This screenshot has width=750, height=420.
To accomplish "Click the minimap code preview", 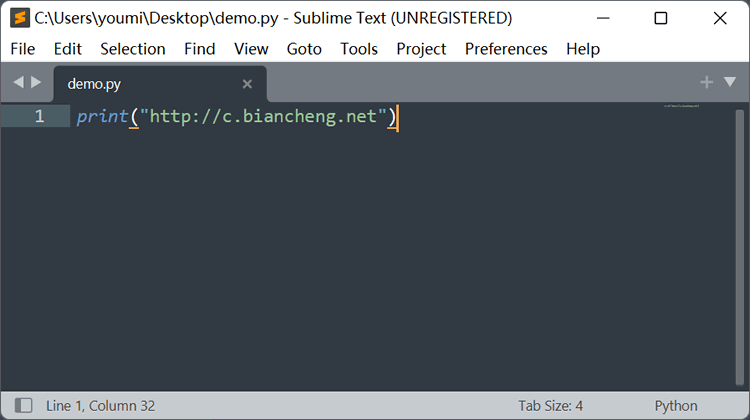I will [x=681, y=106].
